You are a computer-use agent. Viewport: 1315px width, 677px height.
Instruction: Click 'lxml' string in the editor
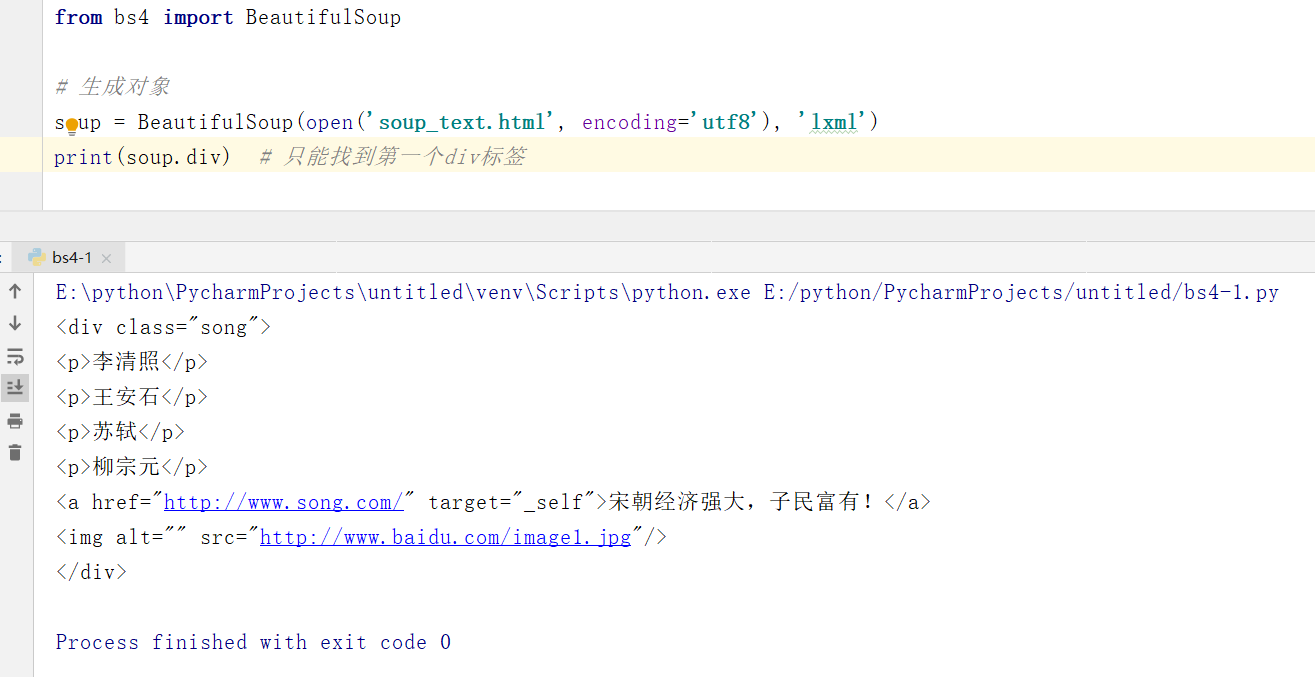[x=834, y=122]
